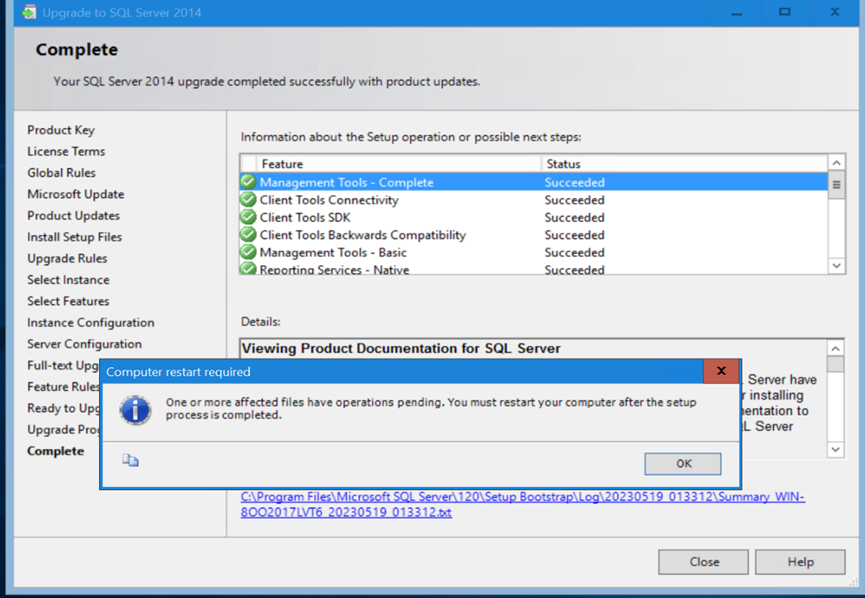Click Succeeded status for Client Tools SDK

point(574,217)
